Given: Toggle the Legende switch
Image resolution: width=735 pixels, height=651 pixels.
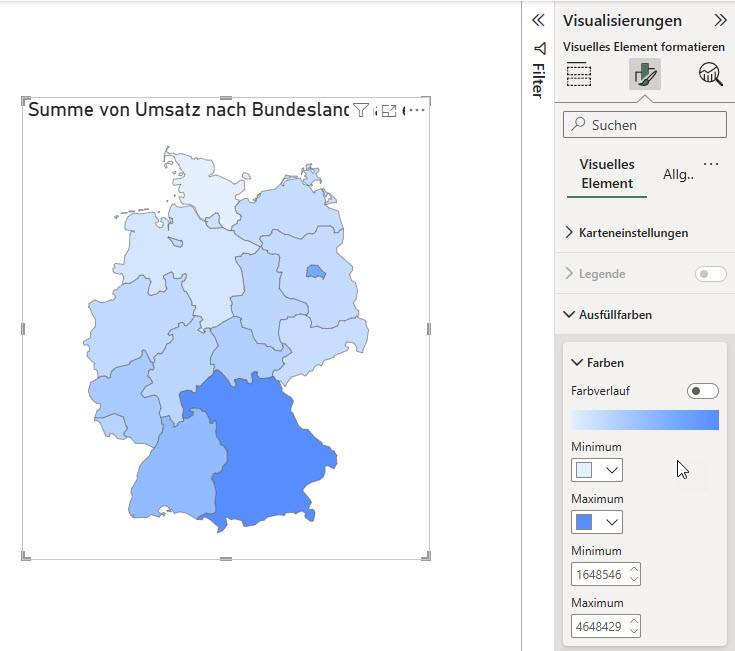Looking at the screenshot, I should (x=710, y=274).
